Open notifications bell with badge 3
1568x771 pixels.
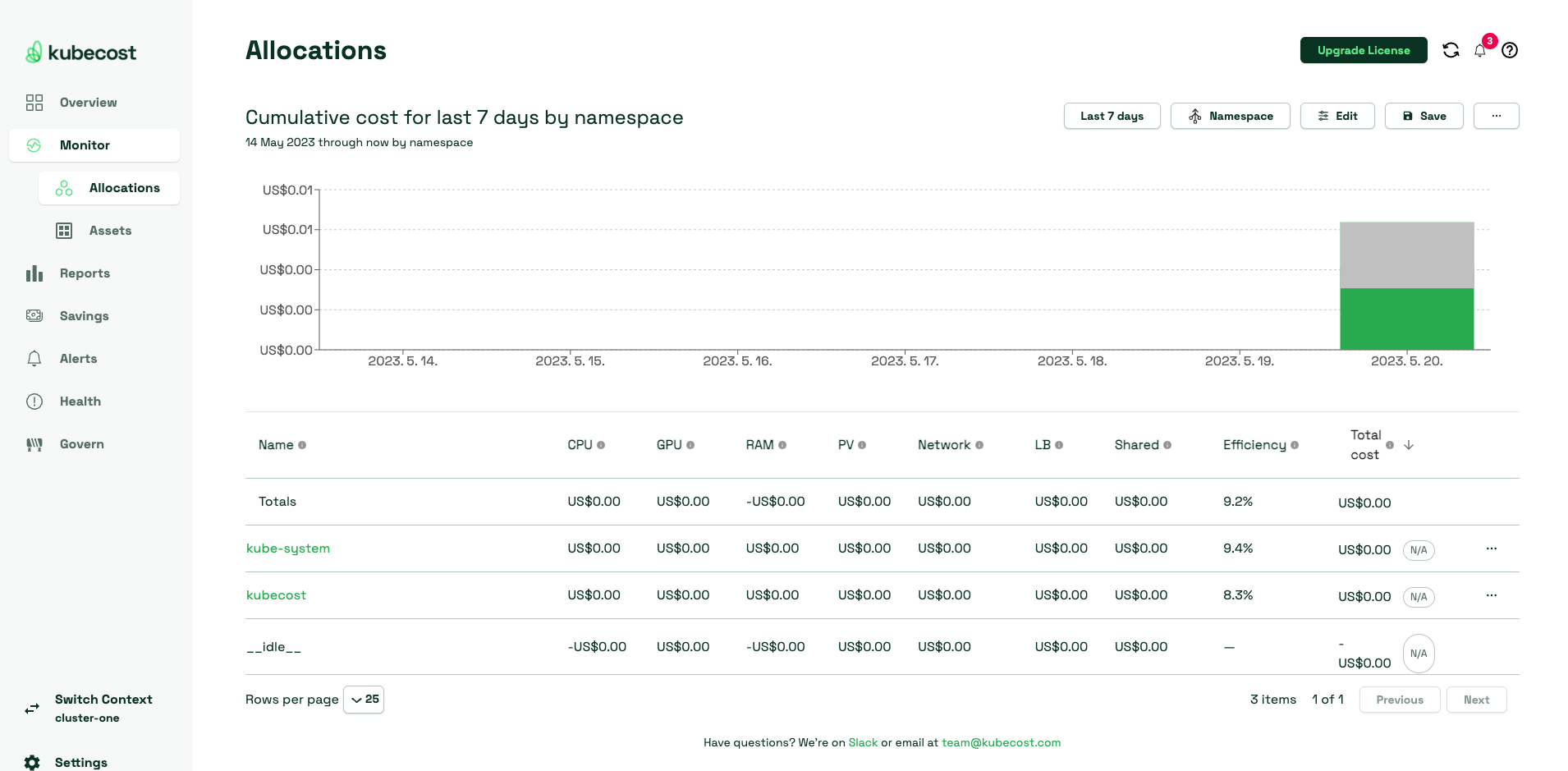pyautogui.click(x=1480, y=50)
